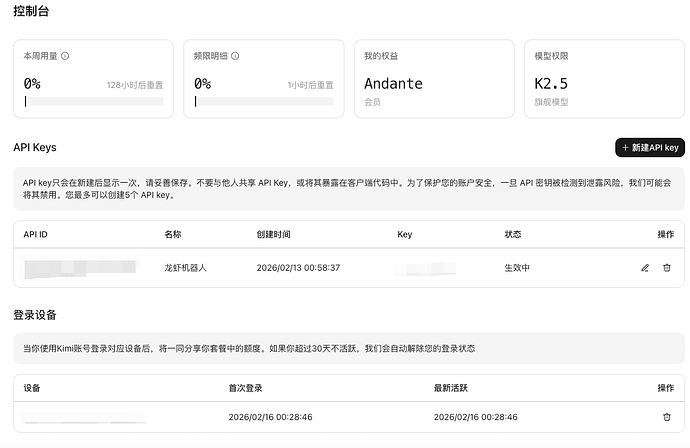Click the 生效中 status cell
Image resolution: width=690 pixels, height=448 pixels.
click(517, 268)
